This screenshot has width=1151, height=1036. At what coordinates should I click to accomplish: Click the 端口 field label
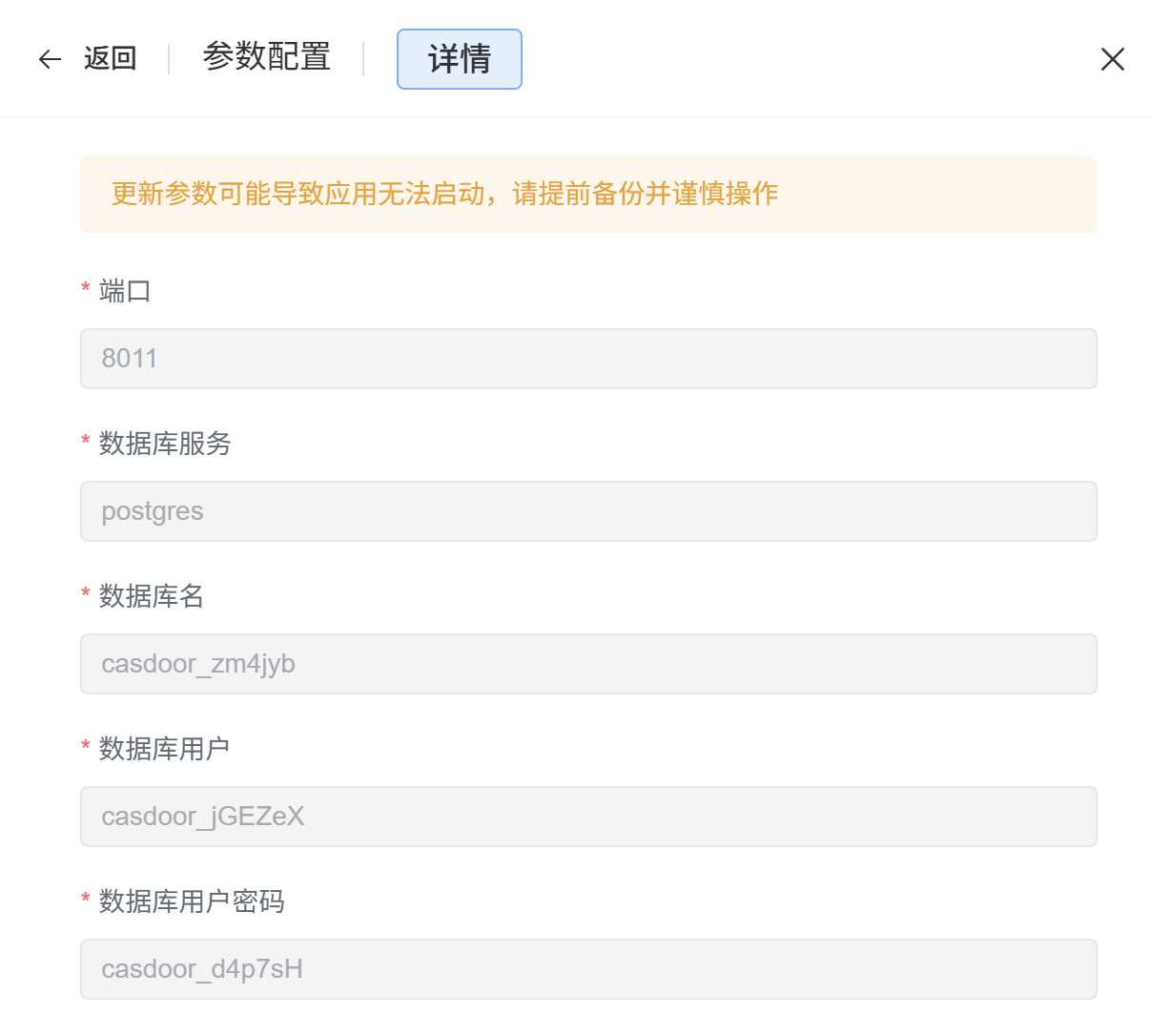125,291
